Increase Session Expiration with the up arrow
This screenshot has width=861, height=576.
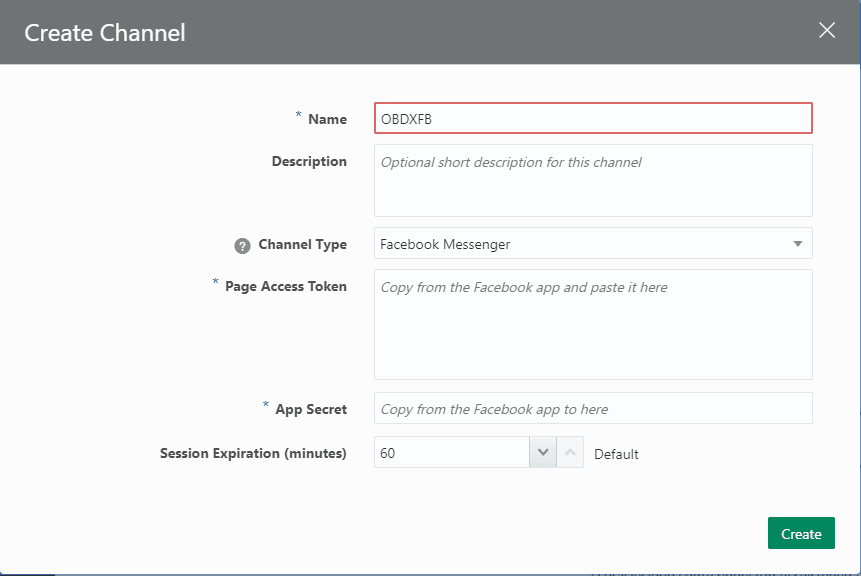tap(569, 452)
